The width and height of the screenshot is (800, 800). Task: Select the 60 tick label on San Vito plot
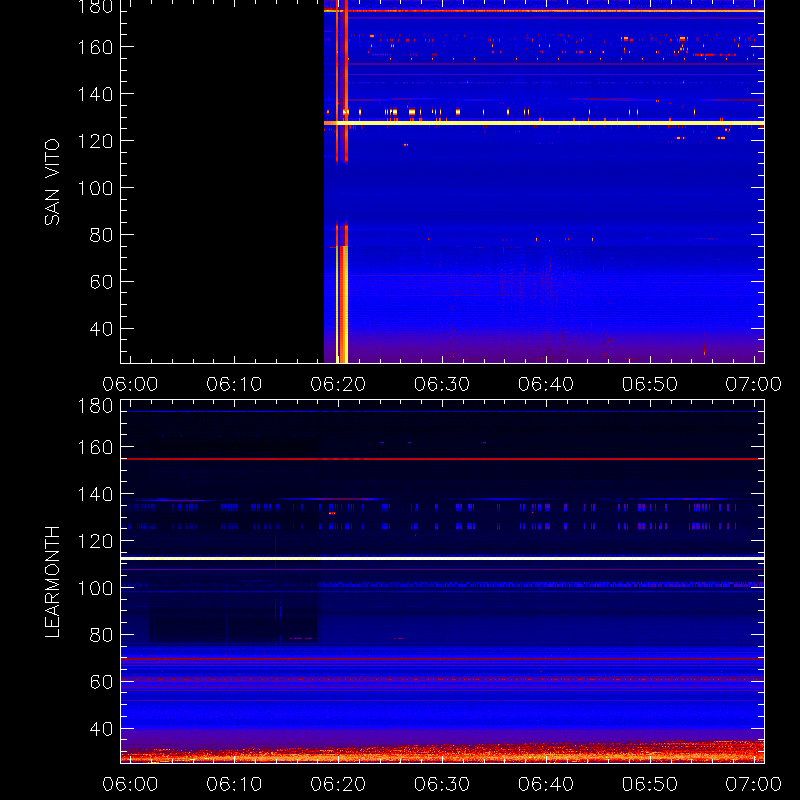pyautogui.click(x=101, y=282)
